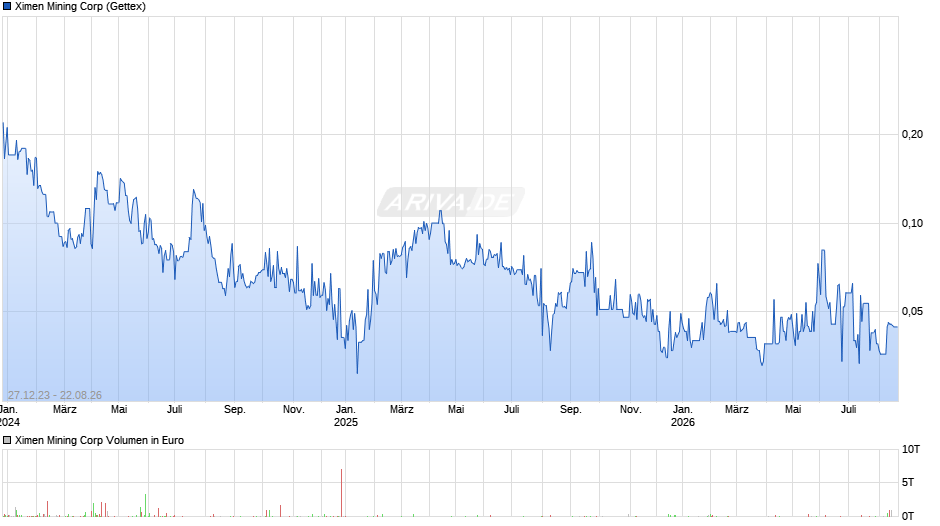Click the '0,05' price axis label

coord(912,311)
